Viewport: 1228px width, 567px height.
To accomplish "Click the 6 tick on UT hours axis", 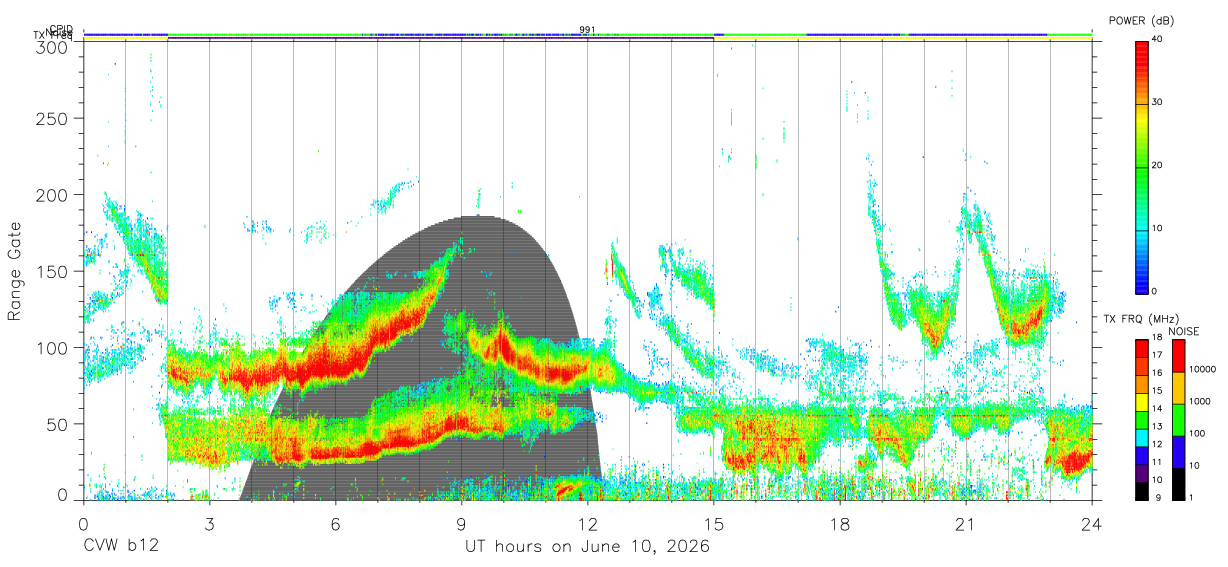I will (x=335, y=524).
